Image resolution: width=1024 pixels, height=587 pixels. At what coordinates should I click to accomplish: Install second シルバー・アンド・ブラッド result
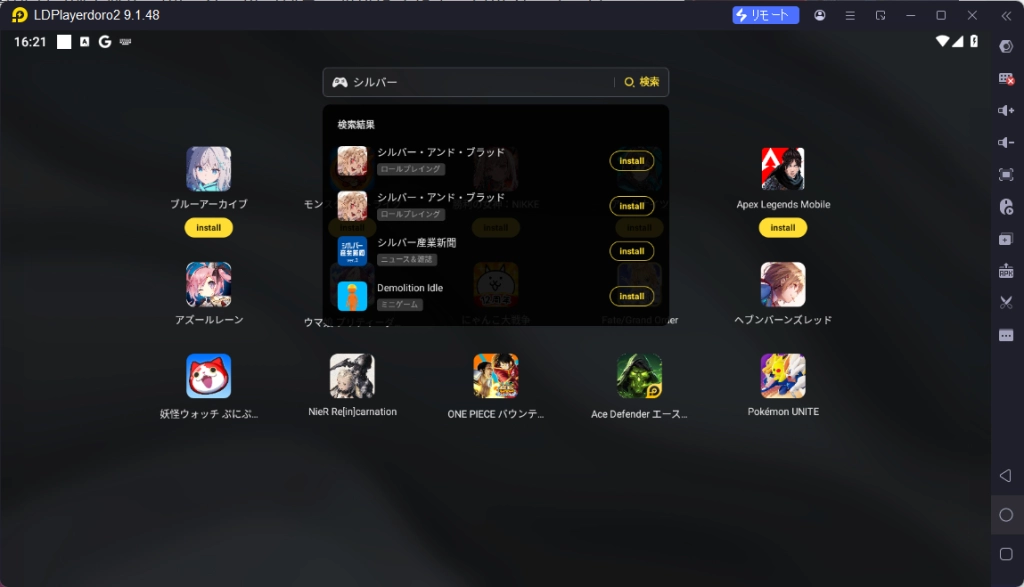point(632,206)
